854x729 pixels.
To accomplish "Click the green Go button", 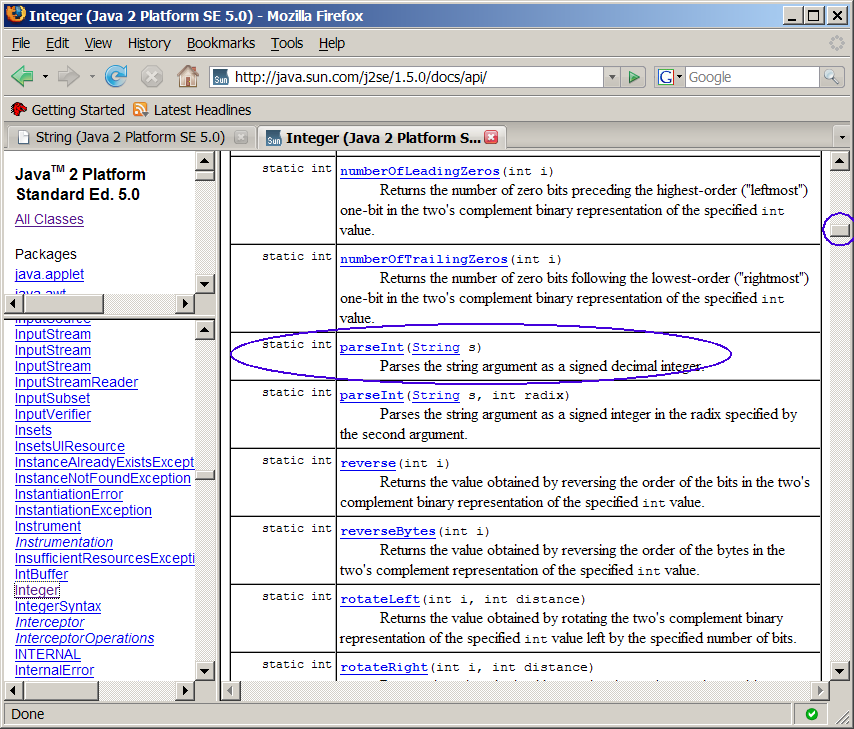I will coord(633,77).
